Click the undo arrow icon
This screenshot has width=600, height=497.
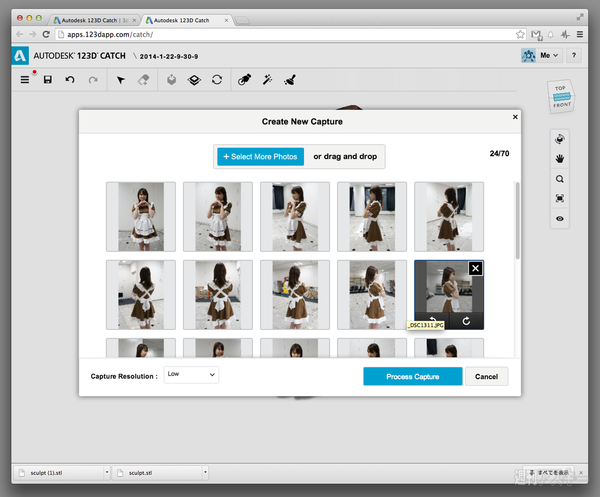pos(70,80)
